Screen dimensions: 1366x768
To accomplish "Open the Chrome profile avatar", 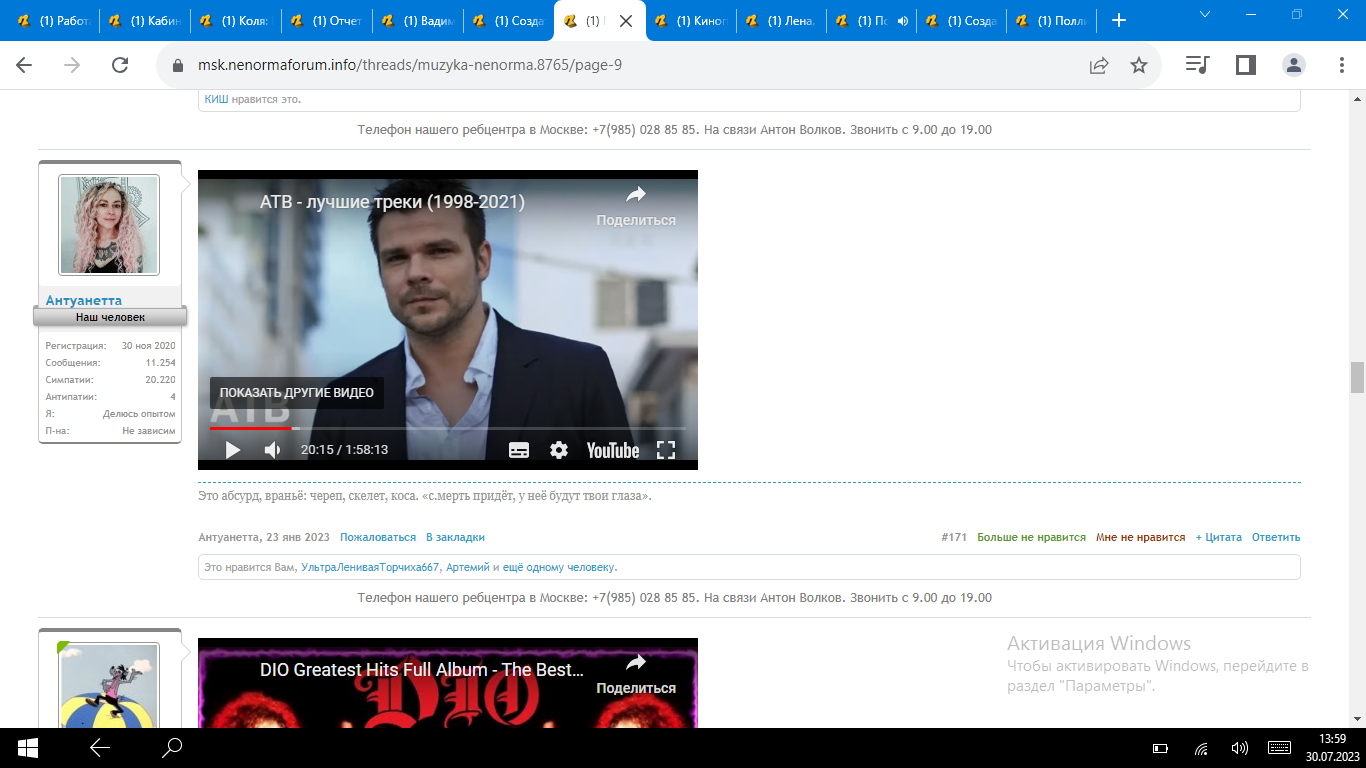I will [1294, 65].
